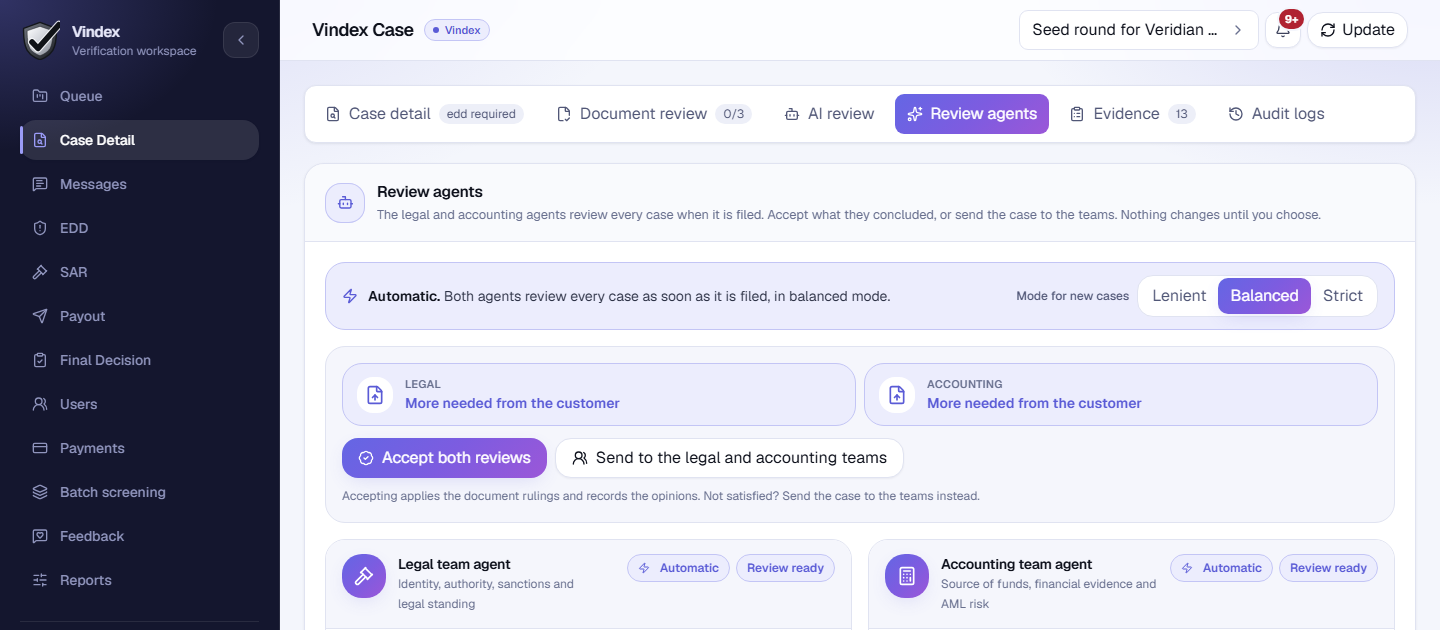Toggle Automatic on Accounting team agent card
Viewport: 1440px width, 630px height.
(x=1221, y=568)
